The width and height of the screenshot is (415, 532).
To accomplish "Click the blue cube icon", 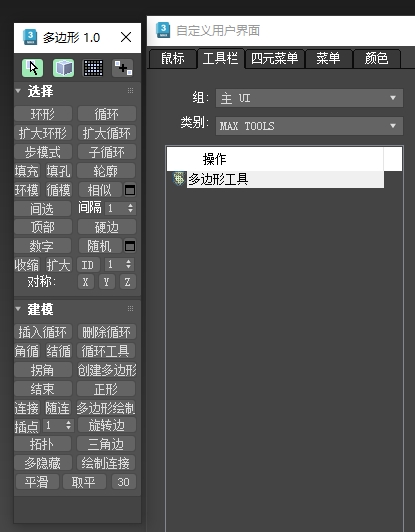I will tap(63, 68).
